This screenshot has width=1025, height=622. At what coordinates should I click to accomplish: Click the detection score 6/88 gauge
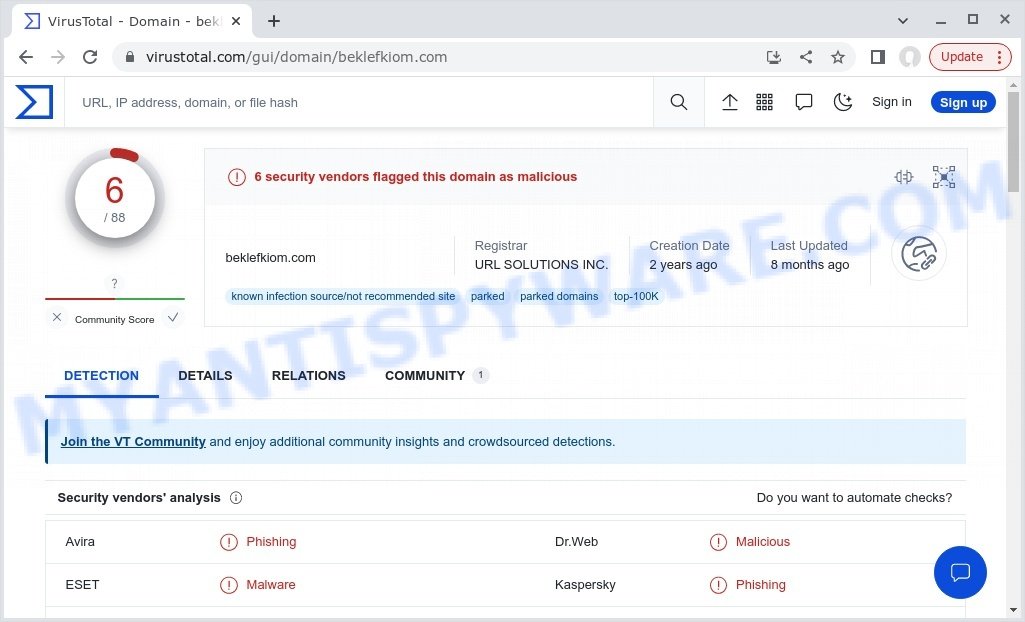[x=114, y=197]
